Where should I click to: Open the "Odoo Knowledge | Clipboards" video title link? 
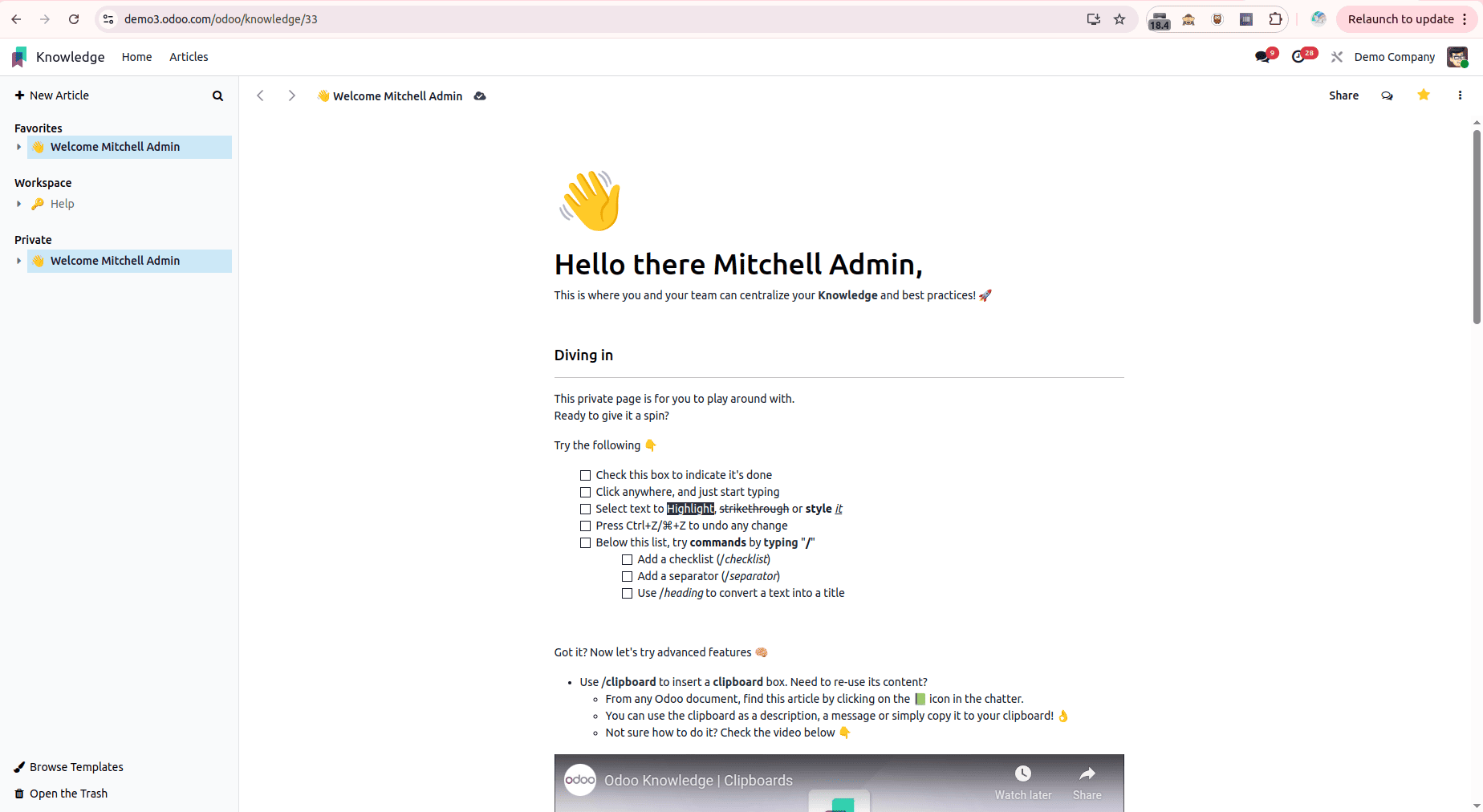coord(698,781)
